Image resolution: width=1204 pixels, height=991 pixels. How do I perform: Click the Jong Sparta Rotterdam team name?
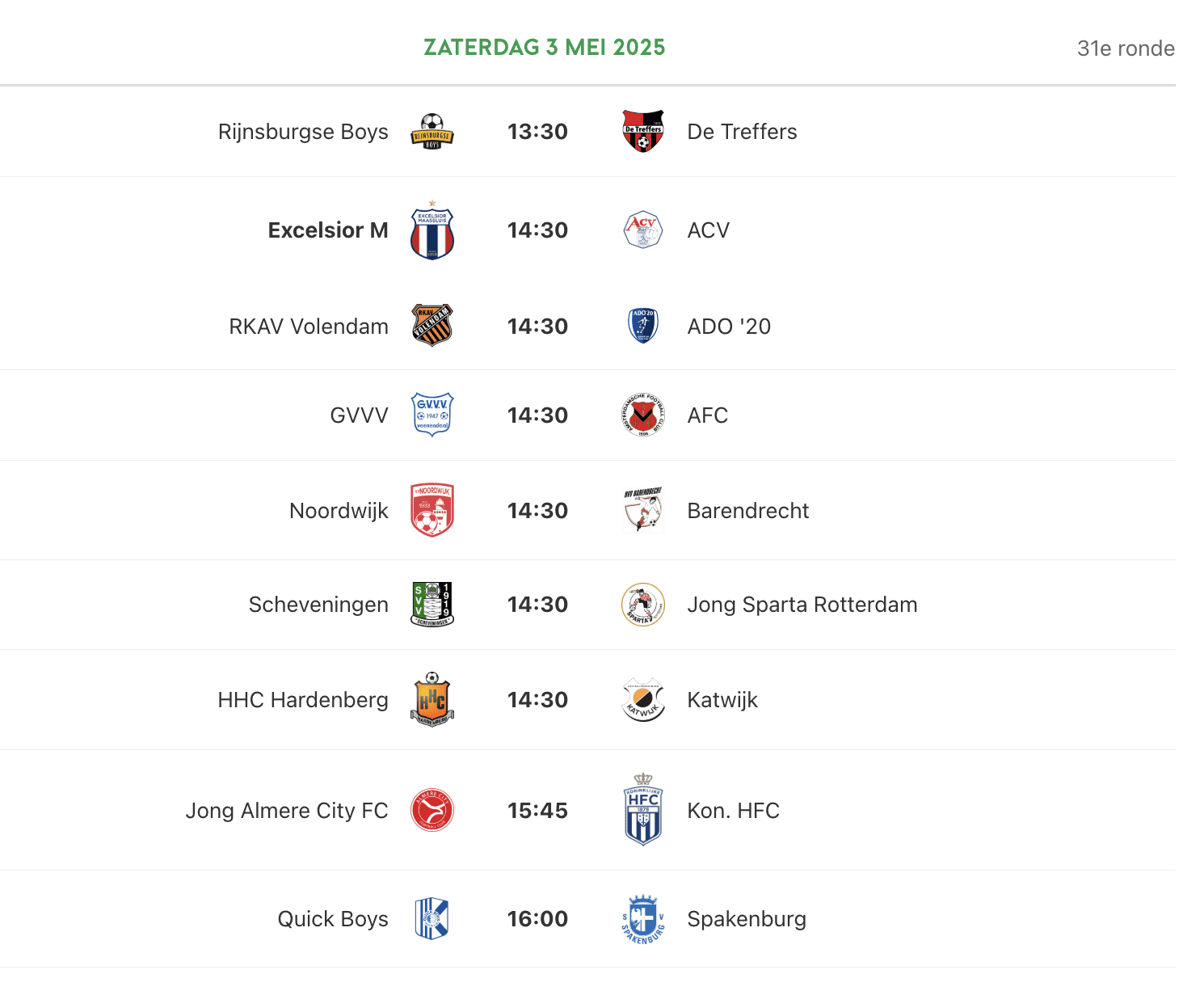coord(802,605)
